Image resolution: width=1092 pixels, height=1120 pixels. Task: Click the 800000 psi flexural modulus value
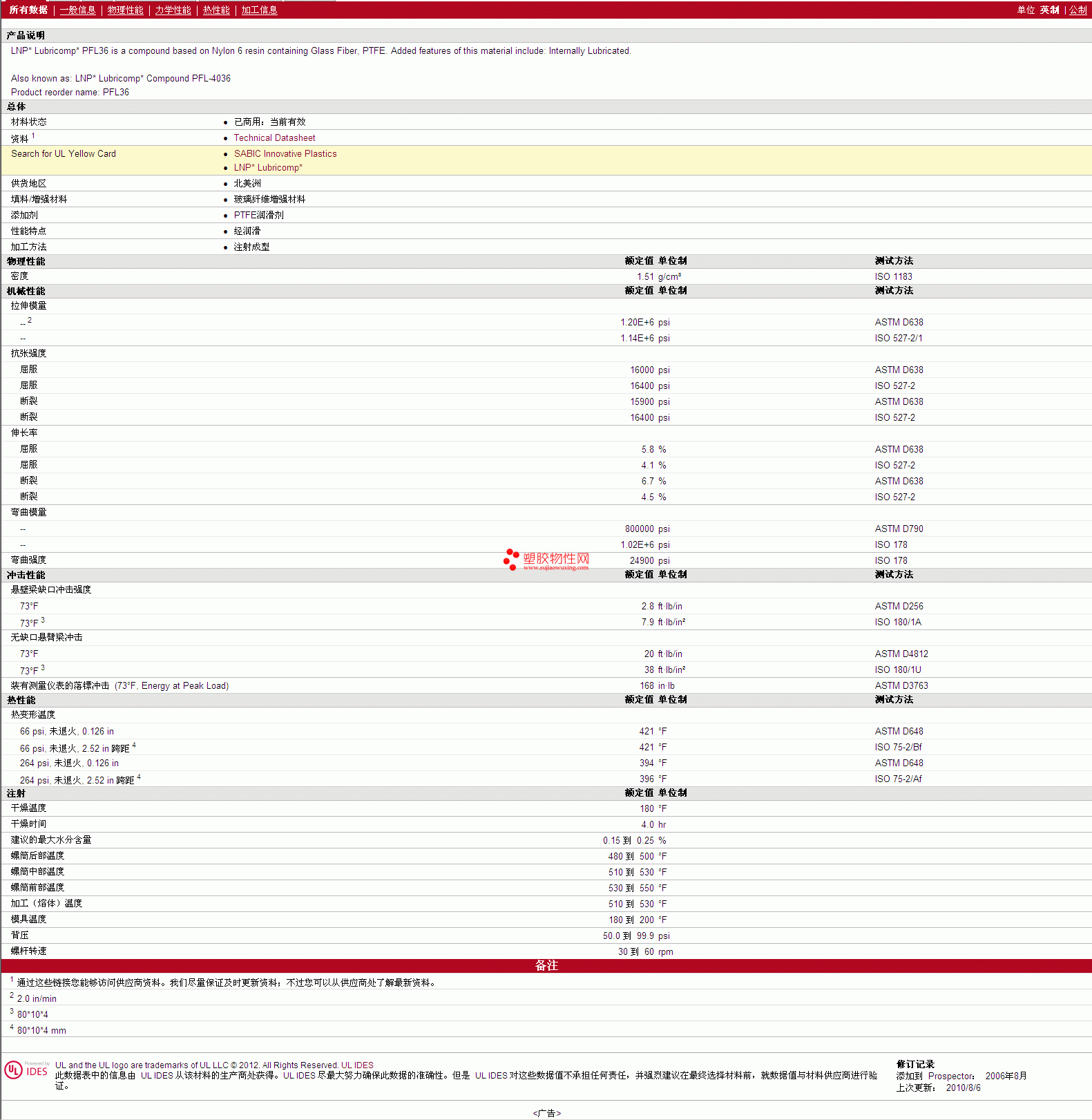point(647,529)
